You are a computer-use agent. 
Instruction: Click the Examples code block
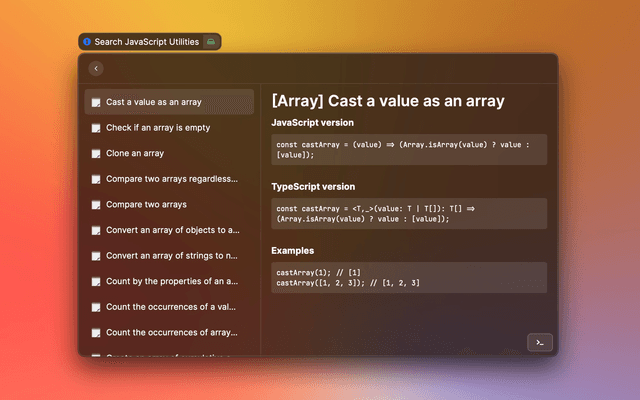[x=409, y=277]
